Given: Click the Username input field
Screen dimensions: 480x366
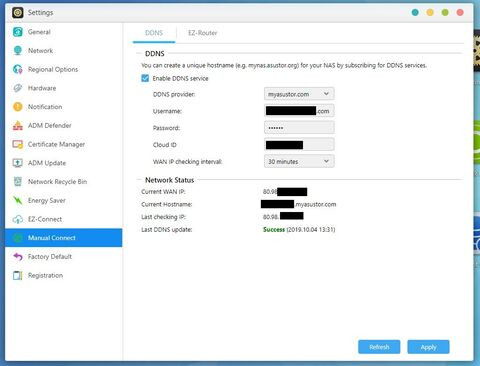Looking at the screenshot, I should 299,111.
